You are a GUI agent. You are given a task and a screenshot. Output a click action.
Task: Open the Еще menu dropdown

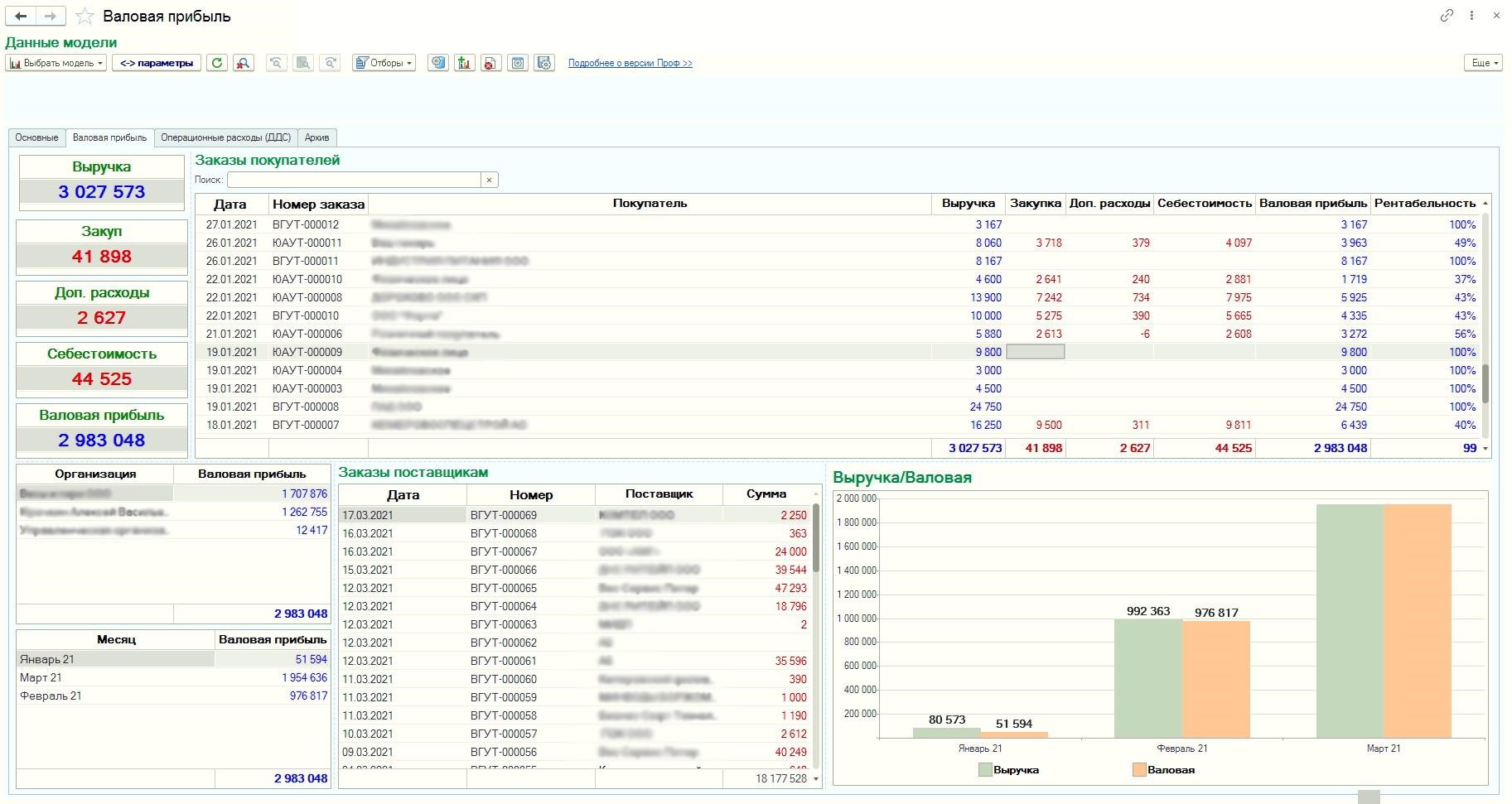(1482, 63)
